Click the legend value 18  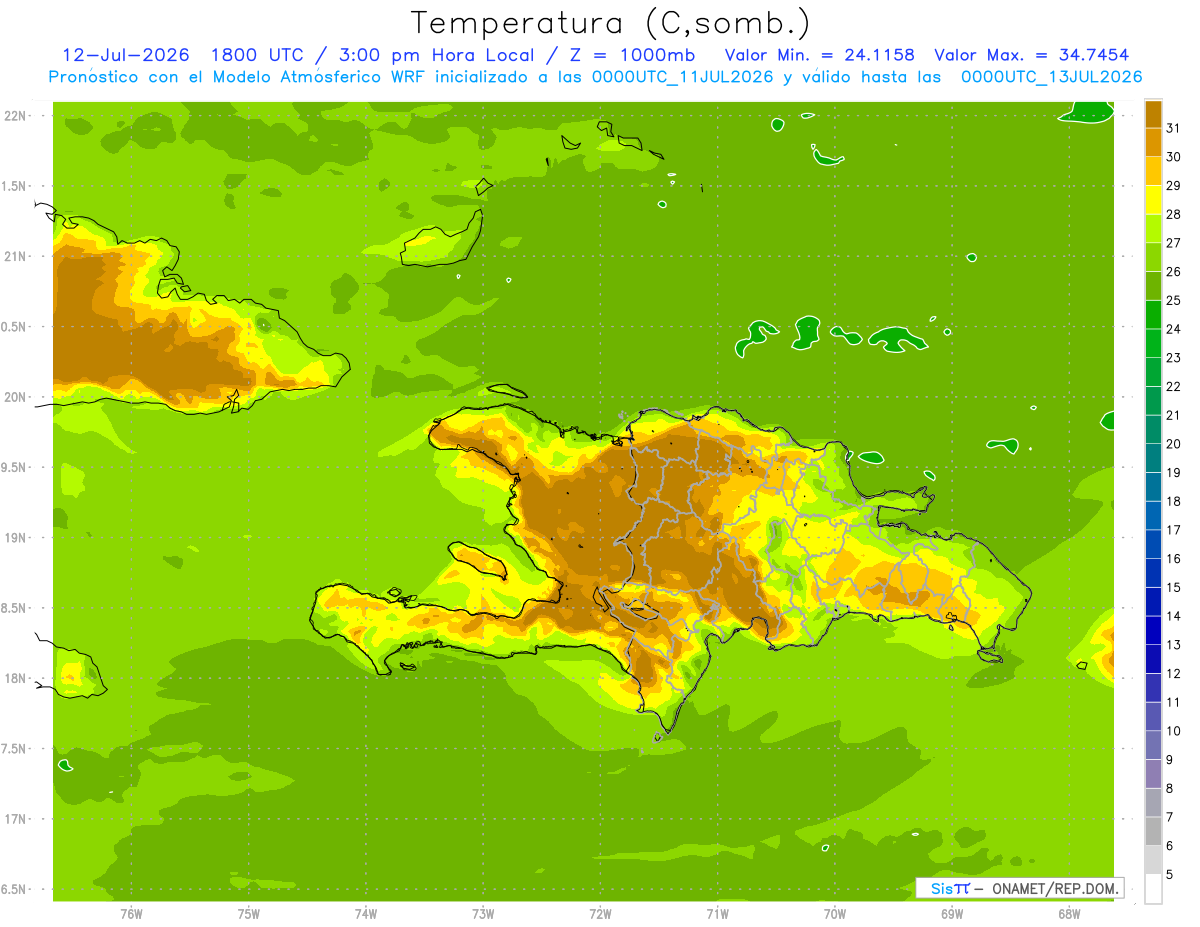pos(1174,501)
